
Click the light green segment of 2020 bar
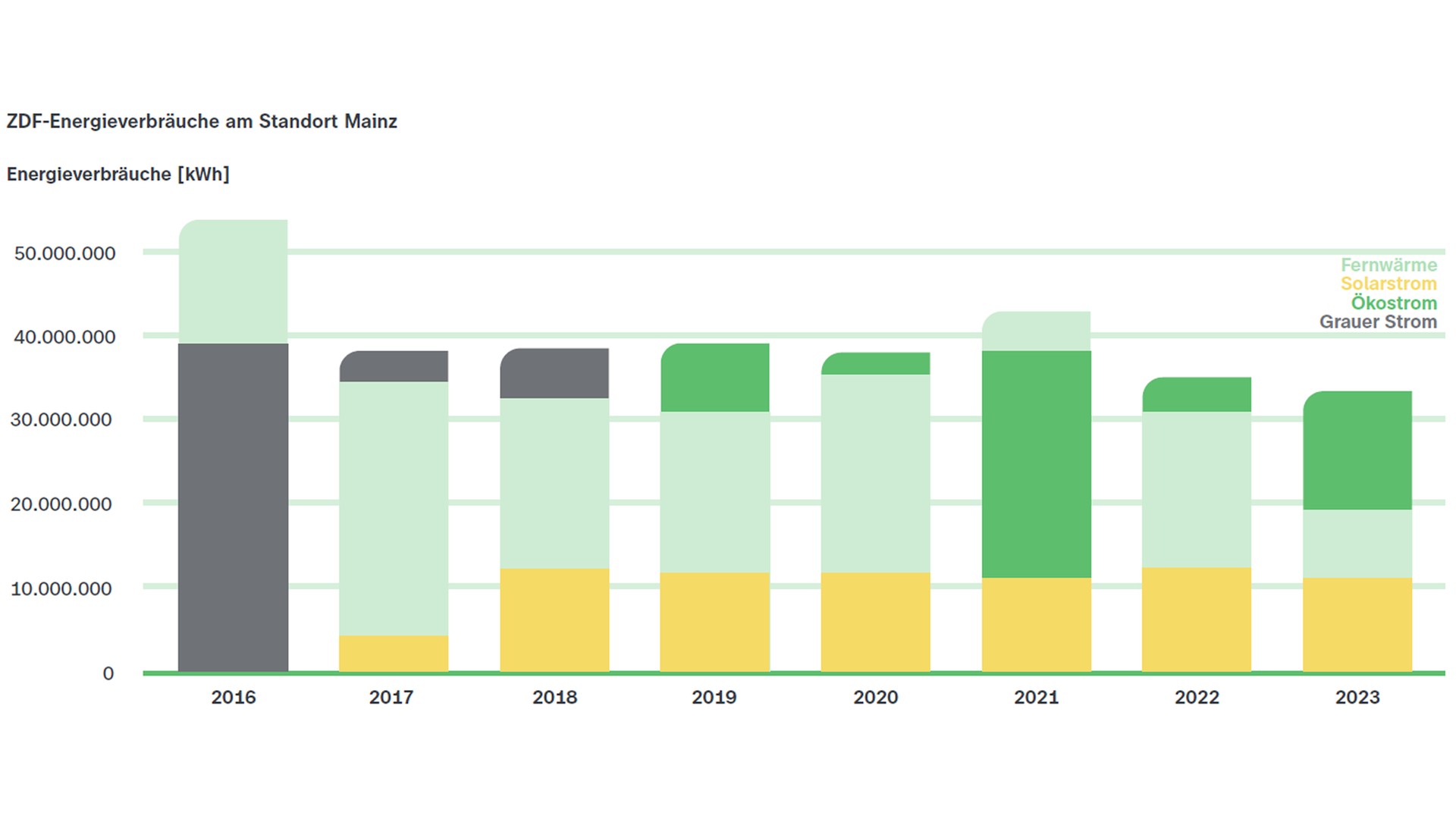point(875,473)
